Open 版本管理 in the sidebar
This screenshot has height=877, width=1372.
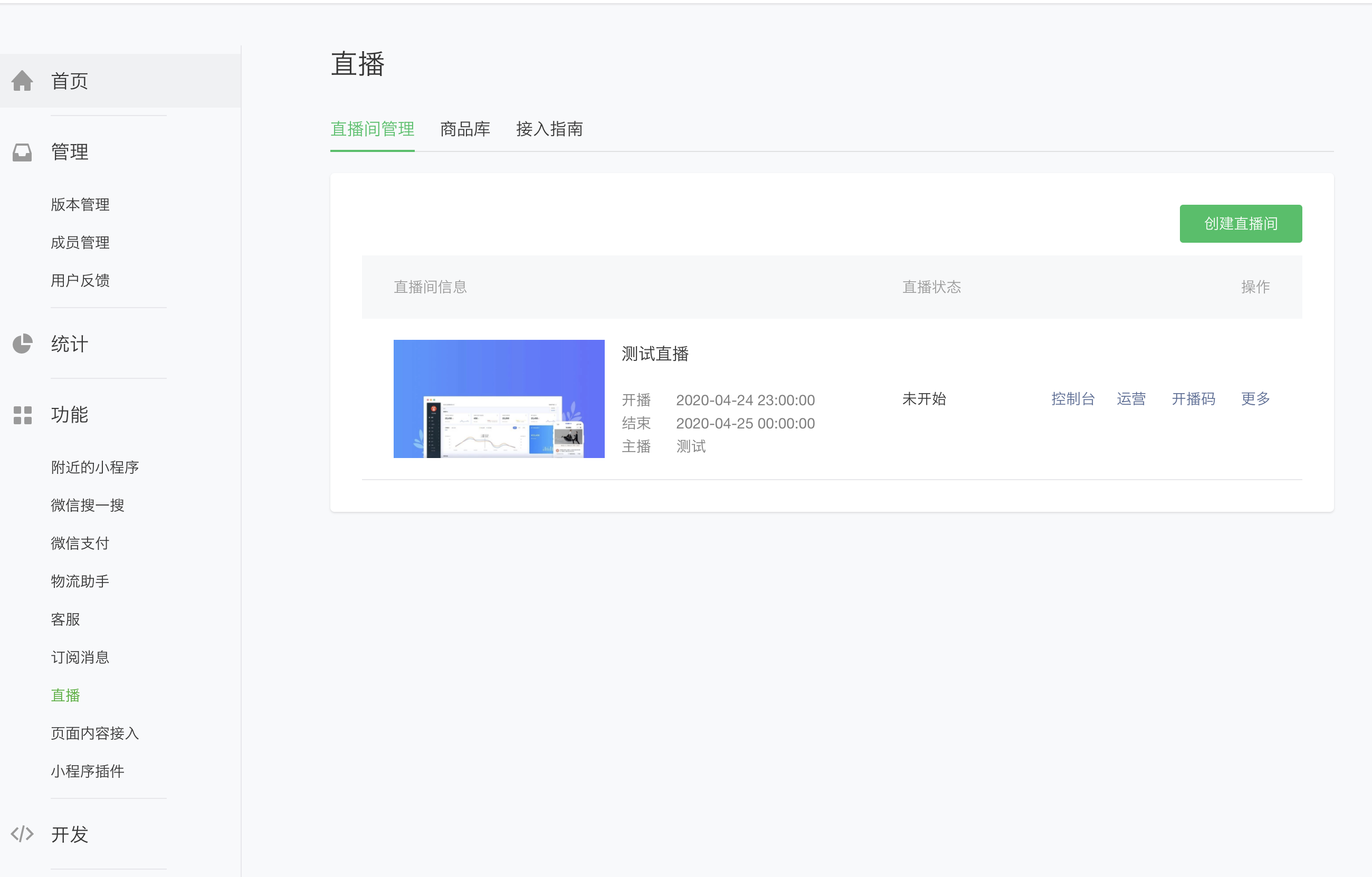click(80, 205)
